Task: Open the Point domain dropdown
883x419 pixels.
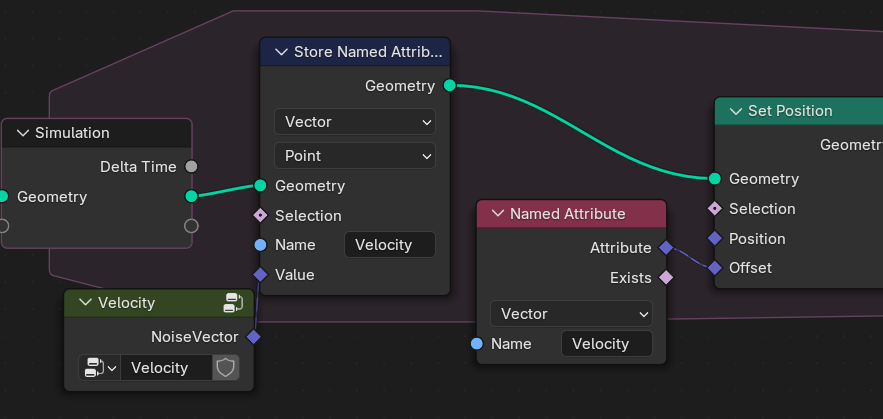Action: (355, 155)
